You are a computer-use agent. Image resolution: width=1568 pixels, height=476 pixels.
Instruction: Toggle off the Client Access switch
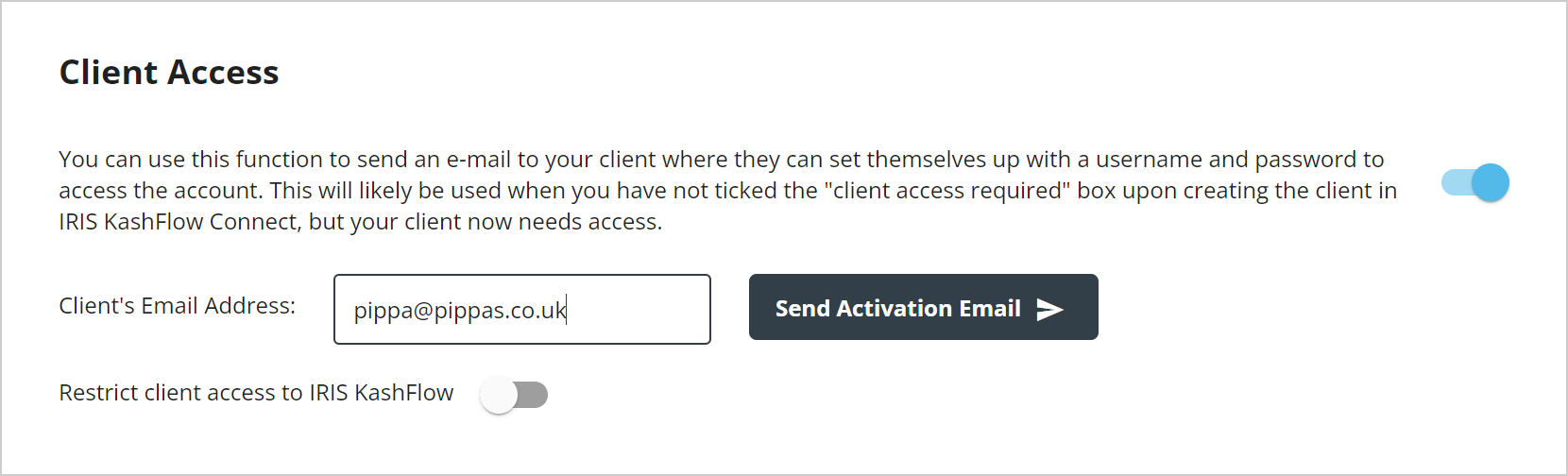point(1474,182)
